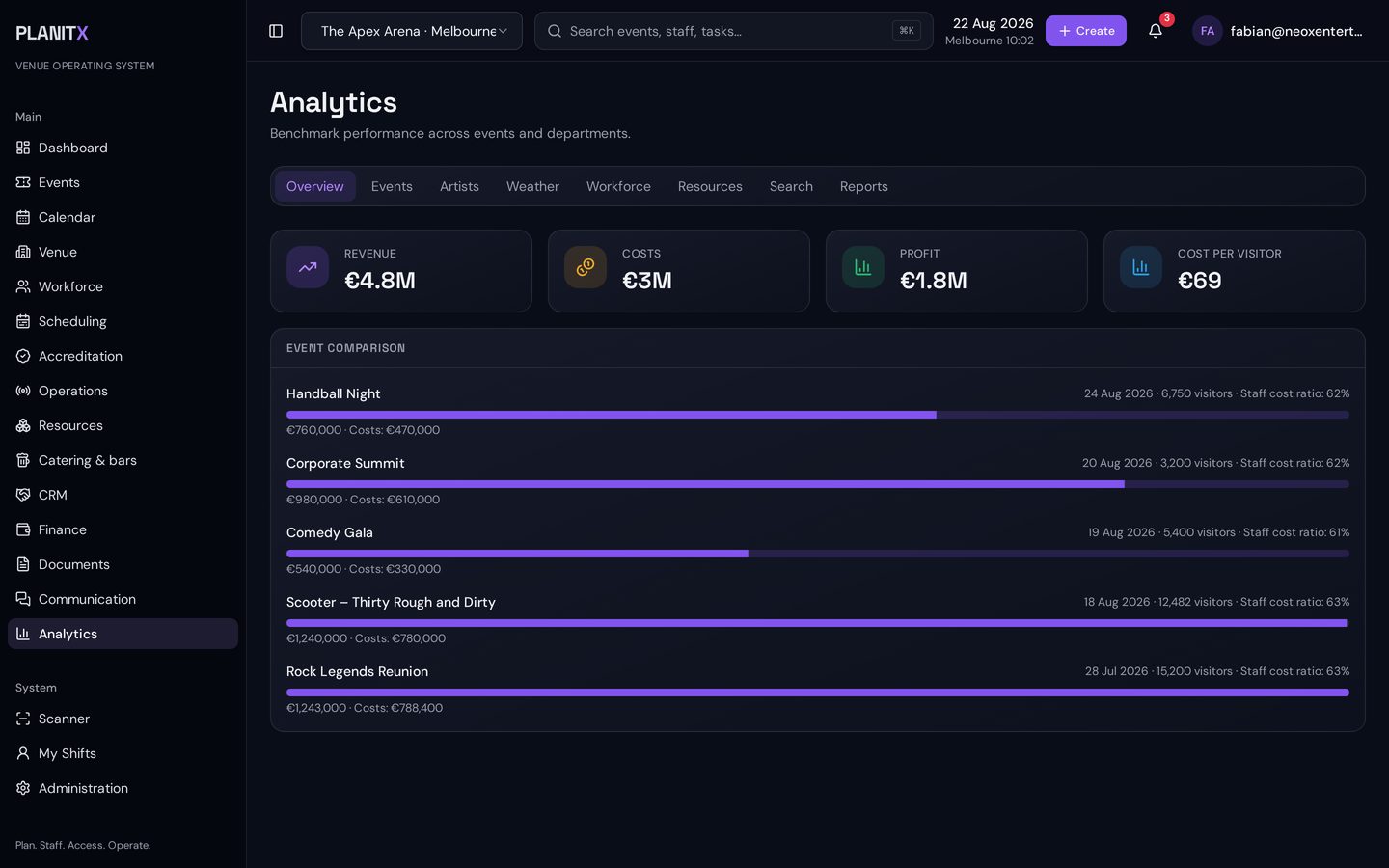The height and width of the screenshot is (868, 1389).
Task: Open CRM from sidebar
Action: (x=123, y=495)
